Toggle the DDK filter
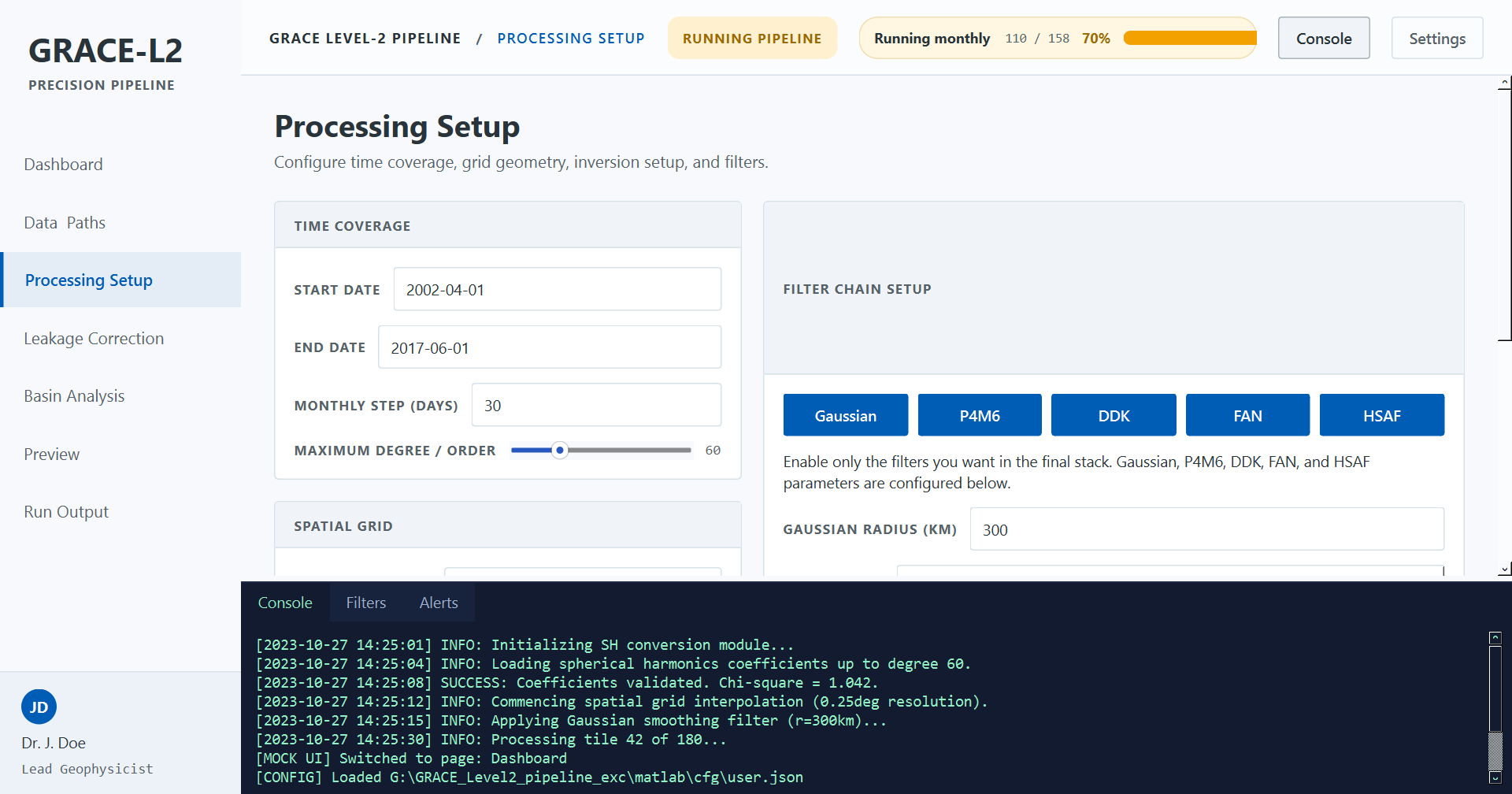The width and height of the screenshot is (1512, 794). click(x=1114, y=415)
